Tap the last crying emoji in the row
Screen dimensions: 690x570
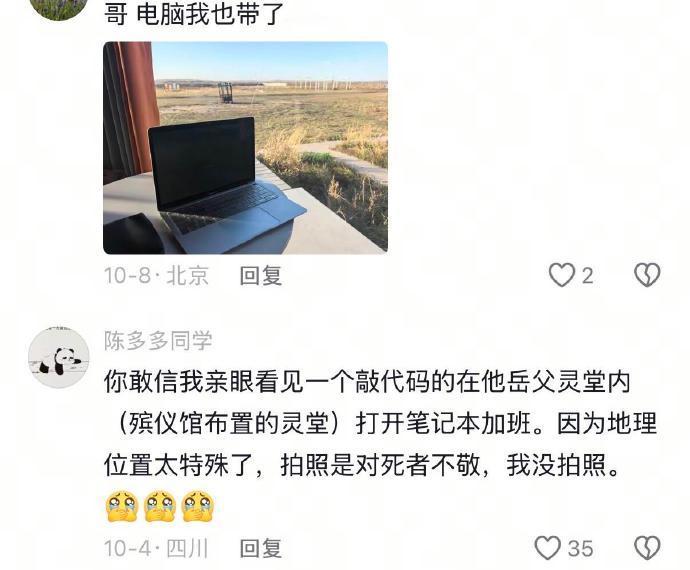tap(198, 507)
